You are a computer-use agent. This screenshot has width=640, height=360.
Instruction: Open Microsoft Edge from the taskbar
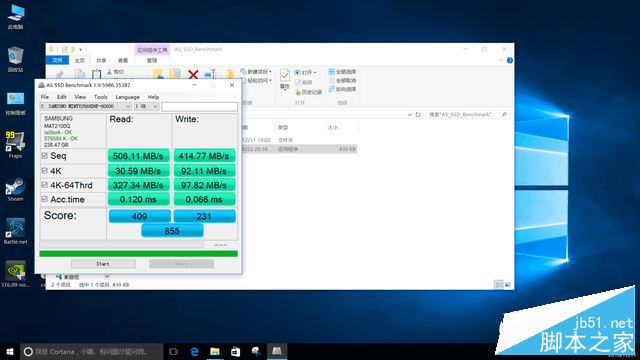(x=194, y=351)
